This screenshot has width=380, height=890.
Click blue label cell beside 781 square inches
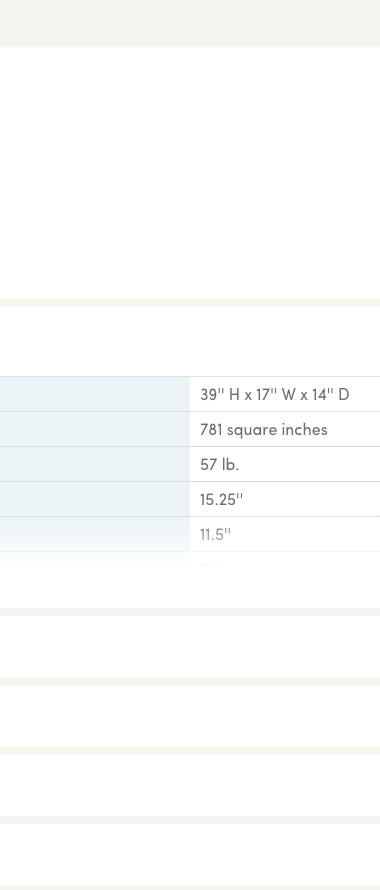coord(95,429)
